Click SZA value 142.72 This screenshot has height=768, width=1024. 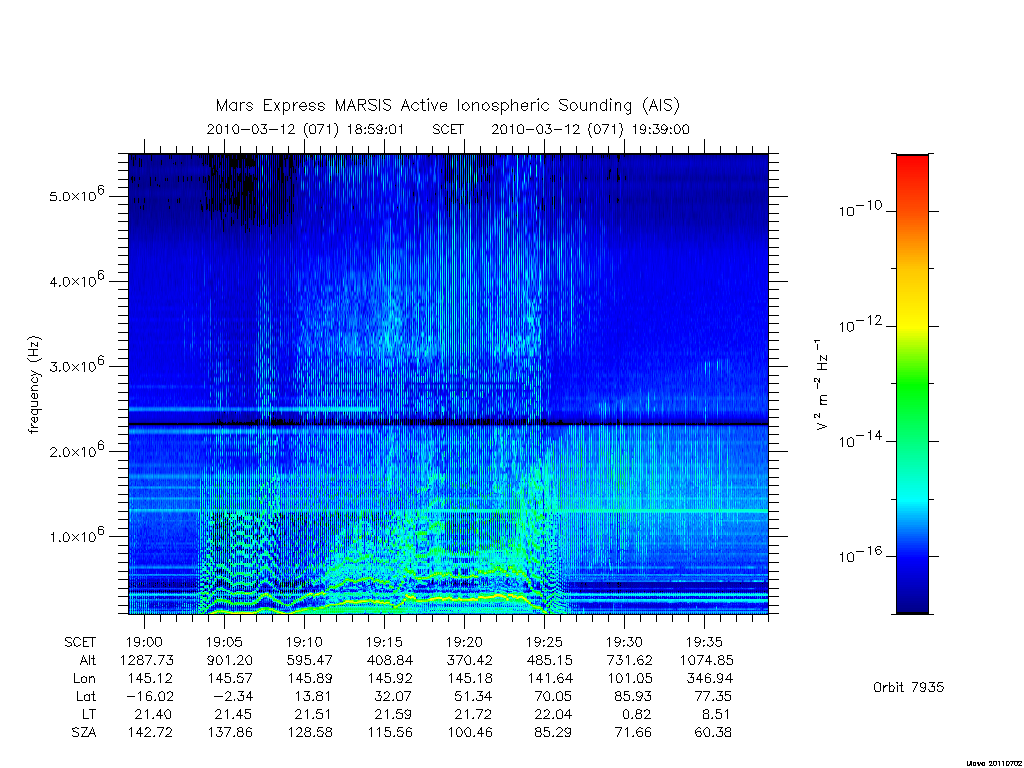click(150, 733)
